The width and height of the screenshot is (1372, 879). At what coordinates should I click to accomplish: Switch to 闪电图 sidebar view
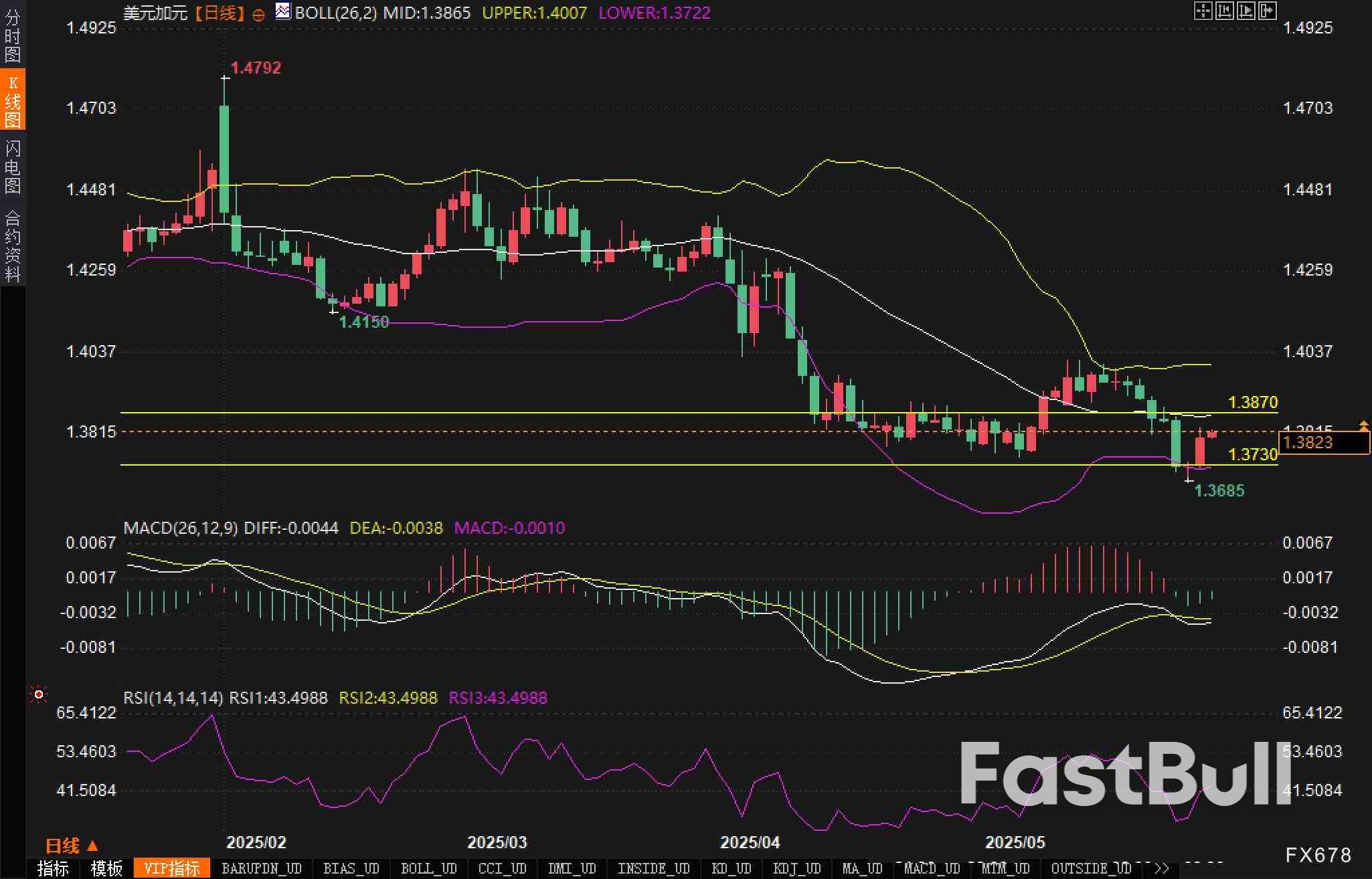pyautogui.click(x=12, y=167)
